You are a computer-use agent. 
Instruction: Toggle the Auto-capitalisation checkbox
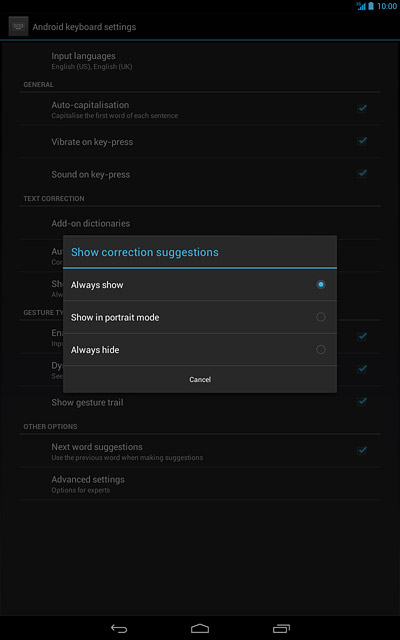point(362,109)
